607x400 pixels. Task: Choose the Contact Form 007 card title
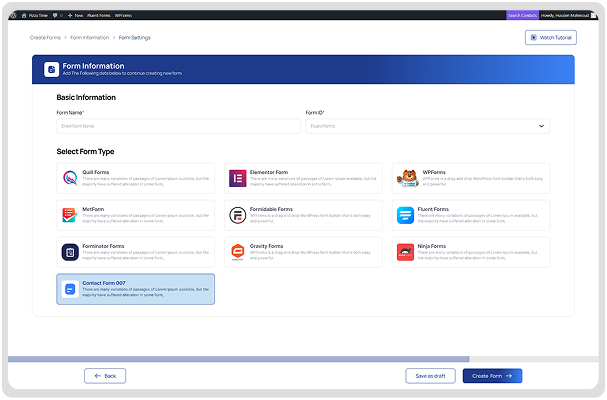[x=104, y=283]
